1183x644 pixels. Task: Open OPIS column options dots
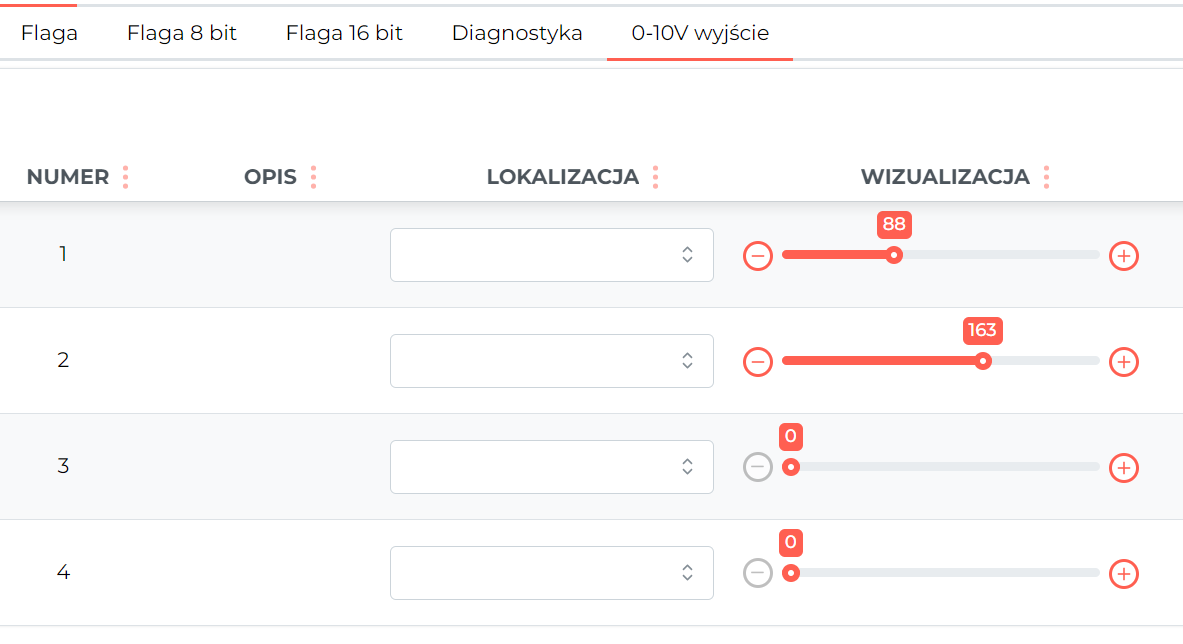pos(313,177)
